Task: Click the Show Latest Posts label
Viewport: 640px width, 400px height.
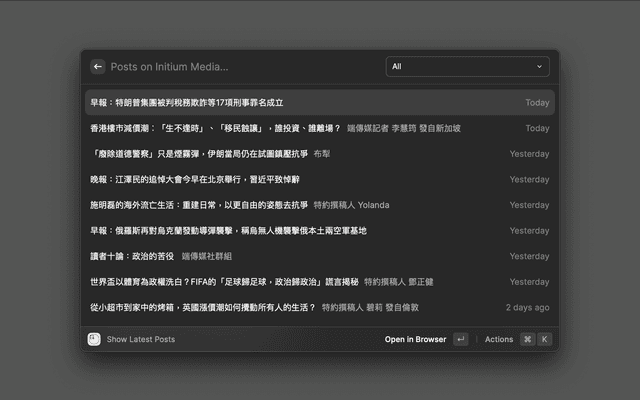Action: (141, 339)
